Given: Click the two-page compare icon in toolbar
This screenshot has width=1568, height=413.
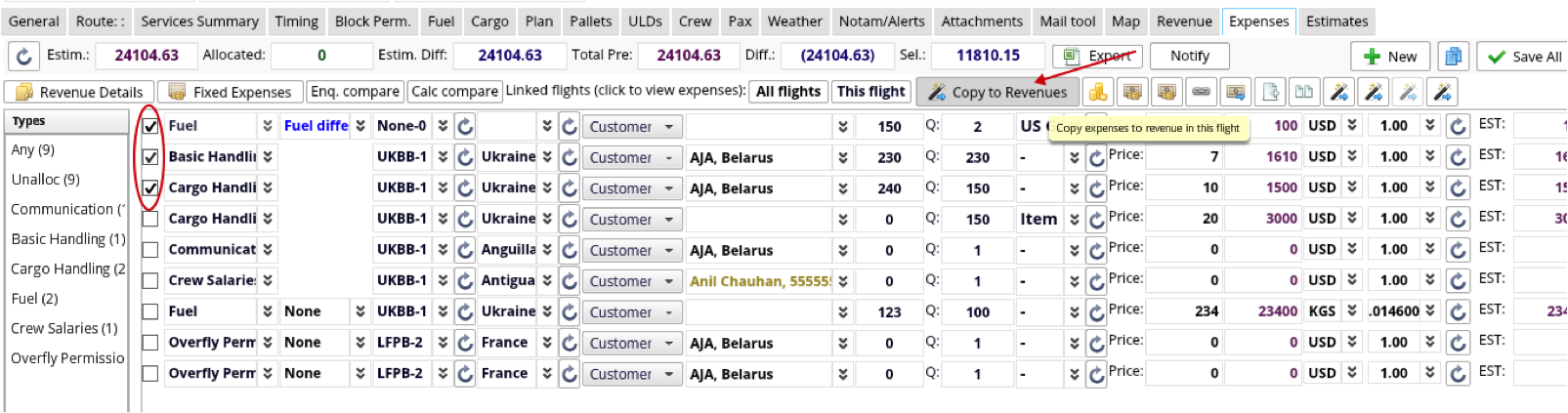Looking at the screenshot, I should [x=1304, y=92].
